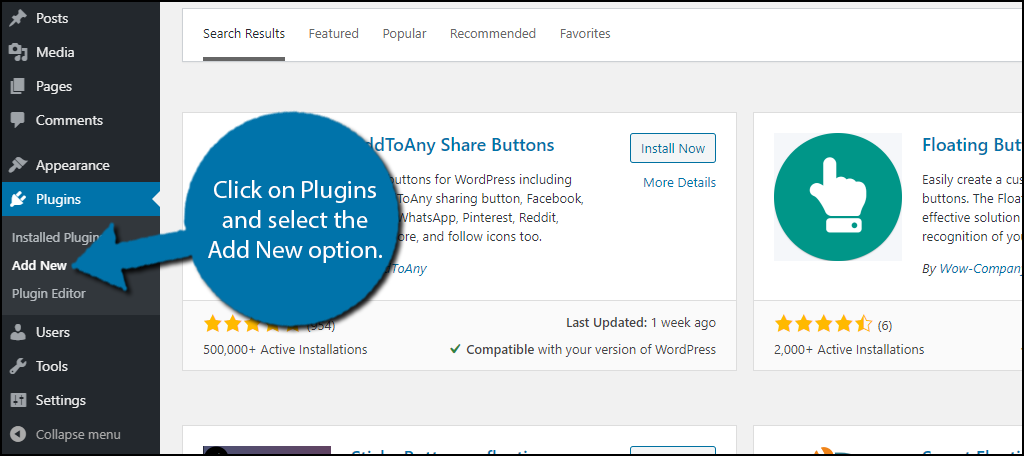
Task: Click the Collapse menu arrow icon
Action: click(x=18, y=434)
